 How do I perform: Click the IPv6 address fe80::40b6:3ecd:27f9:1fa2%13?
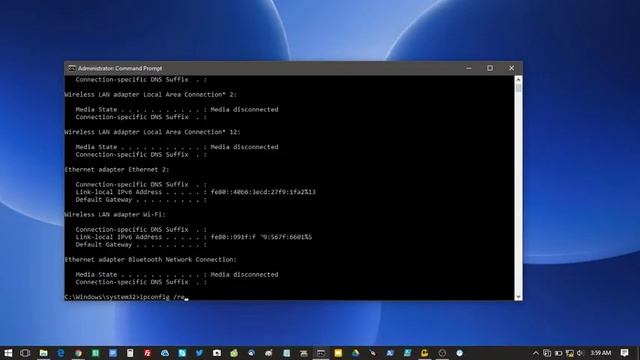pos(263,192)
